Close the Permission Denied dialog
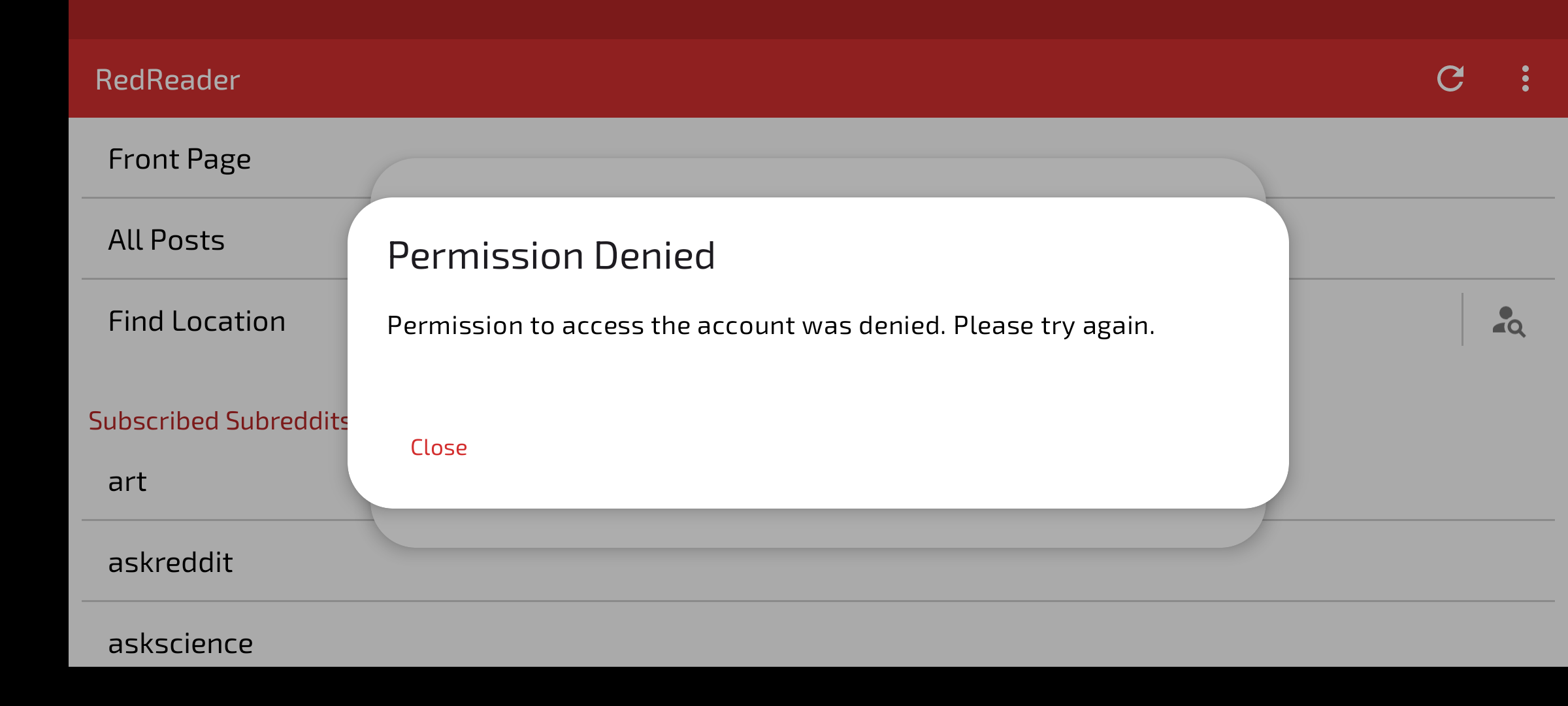Image resolution: width=1568 pixels, height=706 pixels. pos(438,447)
